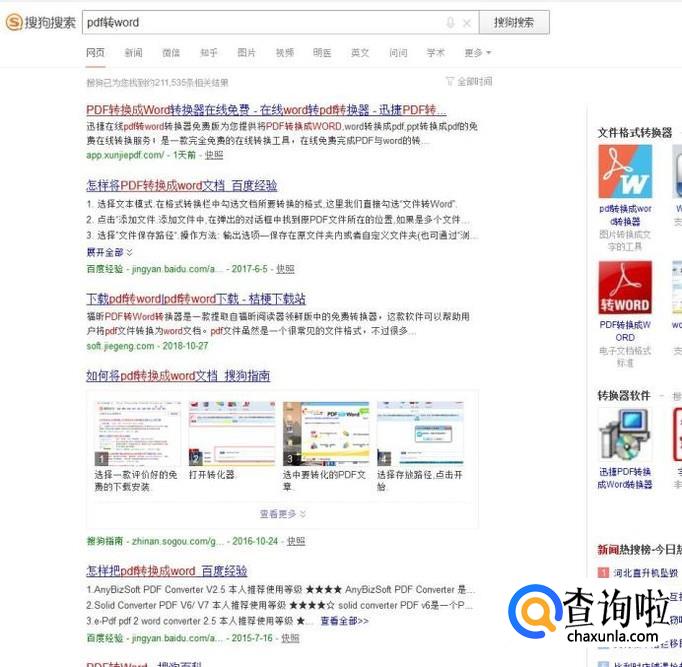Click the red 转WORD PDF icon
This screenshot has height=667, width=682.
[625, 287]
